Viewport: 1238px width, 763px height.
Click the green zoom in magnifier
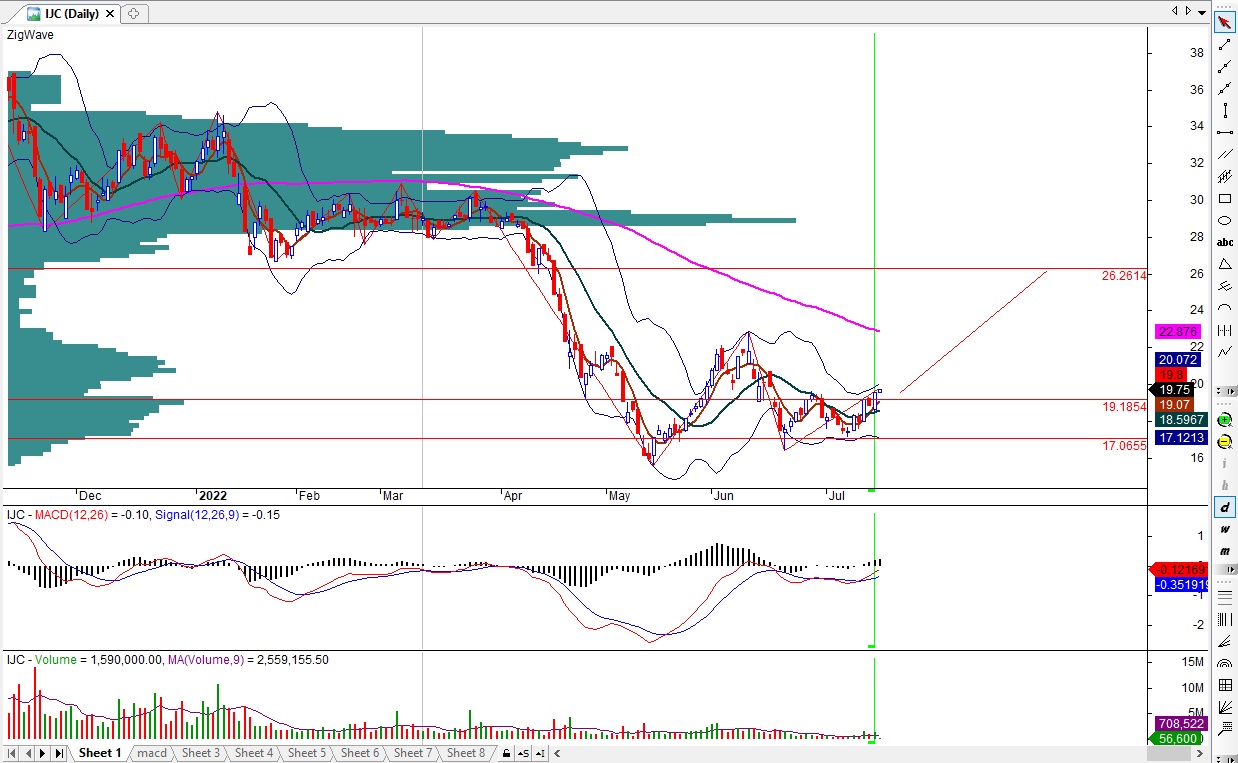pos(1225,419)
